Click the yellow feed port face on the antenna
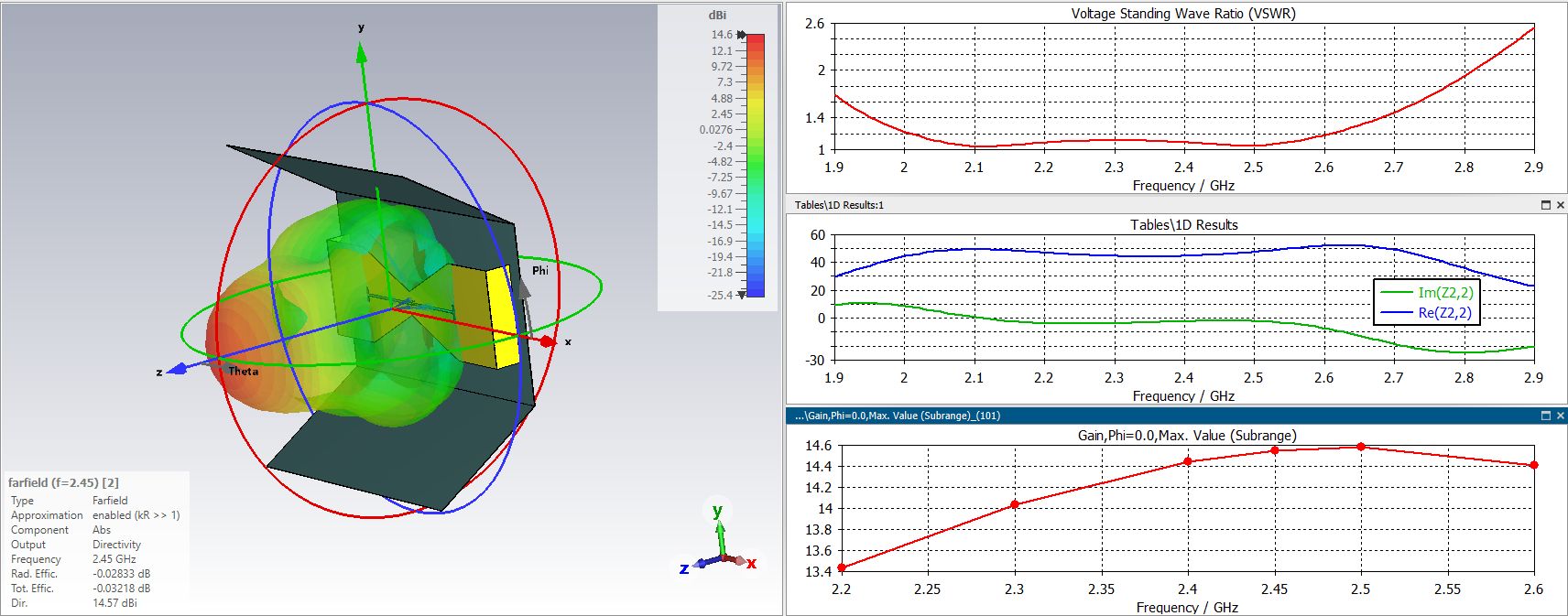 502,316
